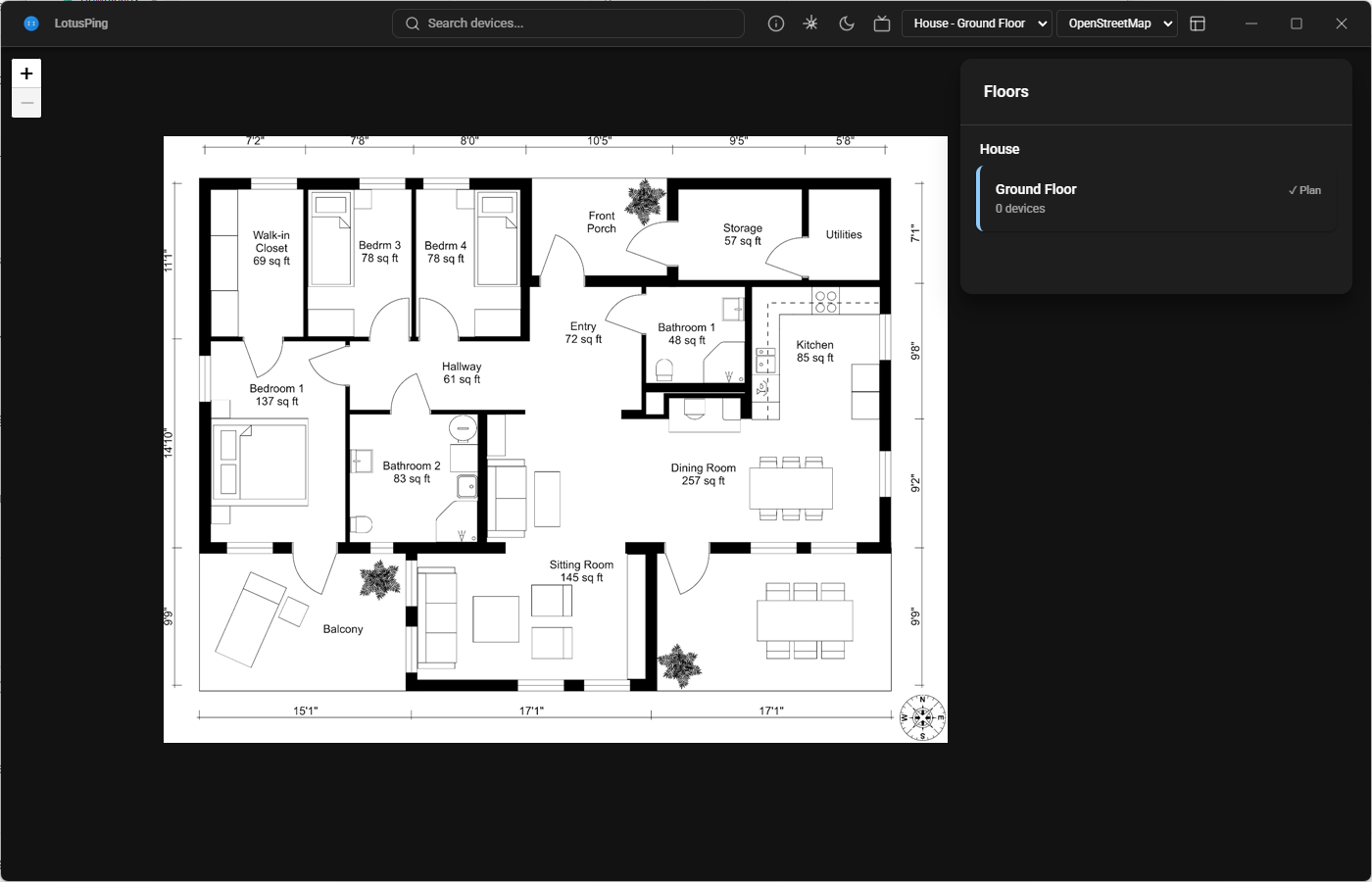Open the Floors panel header
Viewport: 1372px width, 882px height.
click(1005, 91)
